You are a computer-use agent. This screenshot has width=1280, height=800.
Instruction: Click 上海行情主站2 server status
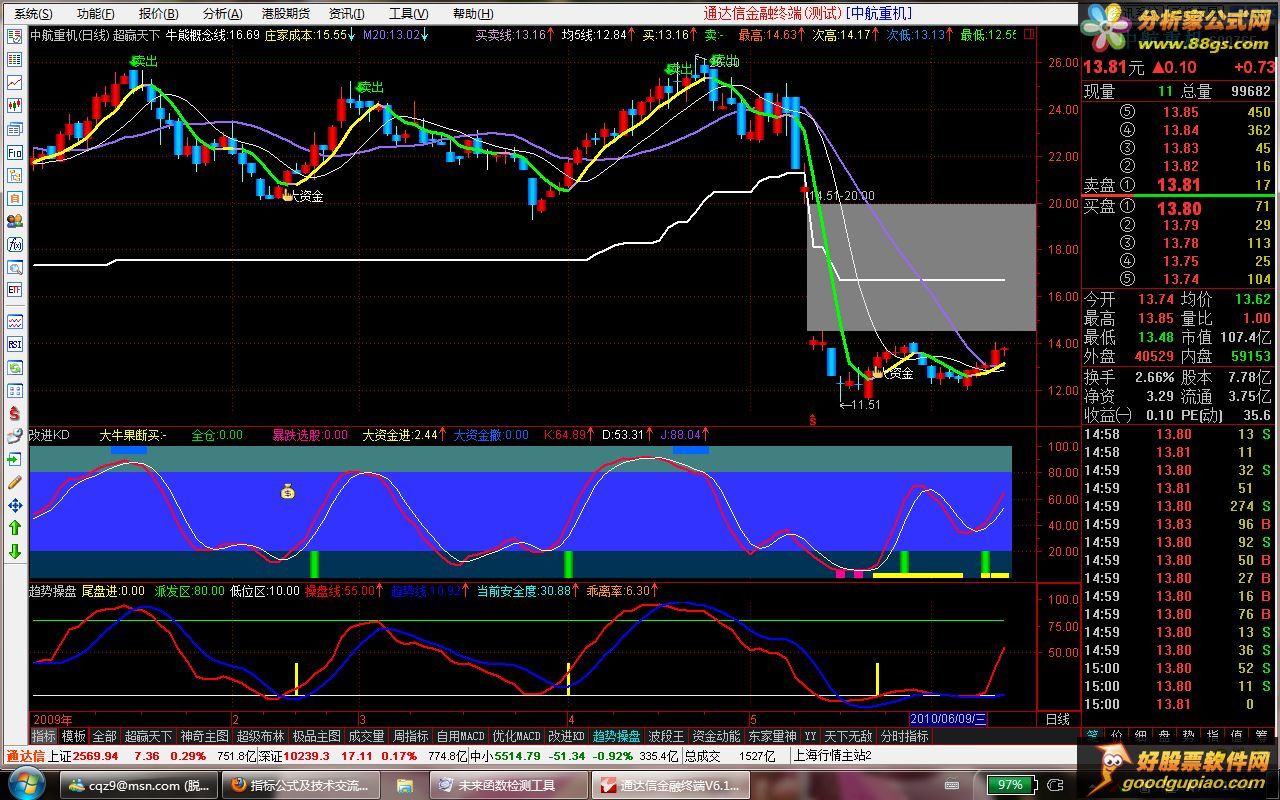832,756
